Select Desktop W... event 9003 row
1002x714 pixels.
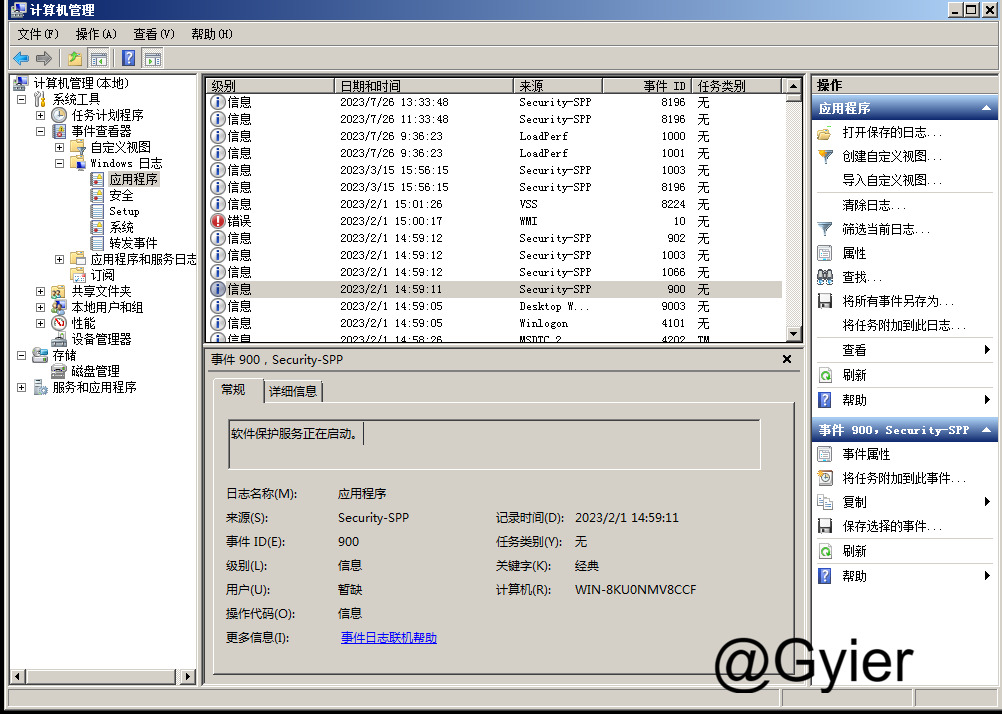pos(495,306)
